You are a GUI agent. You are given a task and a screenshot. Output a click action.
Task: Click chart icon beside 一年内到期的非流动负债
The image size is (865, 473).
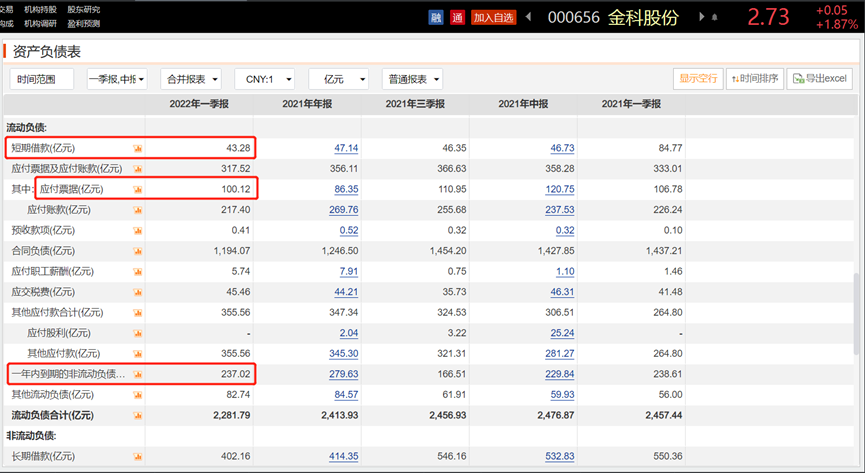click(x=137, y=374)
